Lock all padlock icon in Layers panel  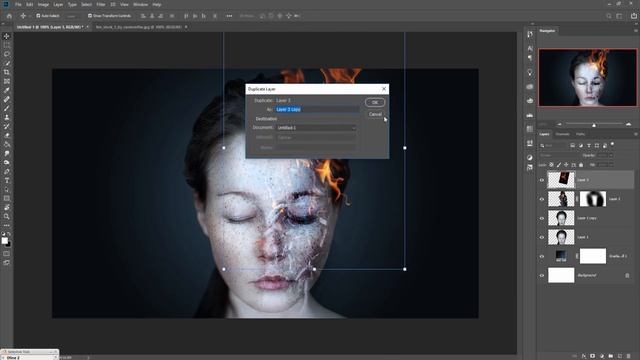point(581,164)
